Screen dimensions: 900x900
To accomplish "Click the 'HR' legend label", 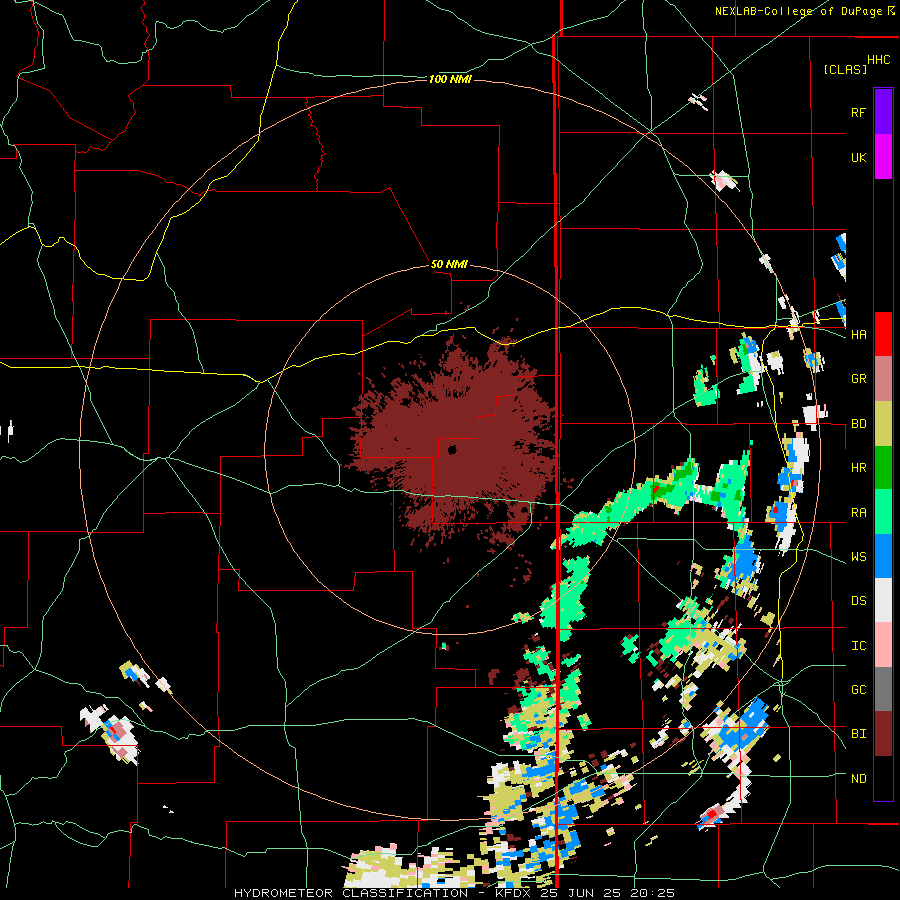I will coord(858,468).
